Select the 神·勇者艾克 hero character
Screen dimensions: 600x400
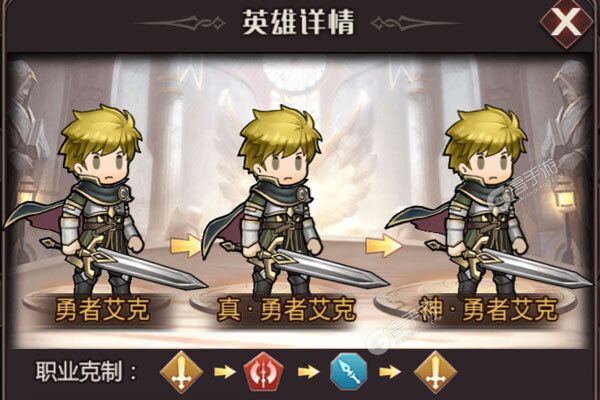486,199
